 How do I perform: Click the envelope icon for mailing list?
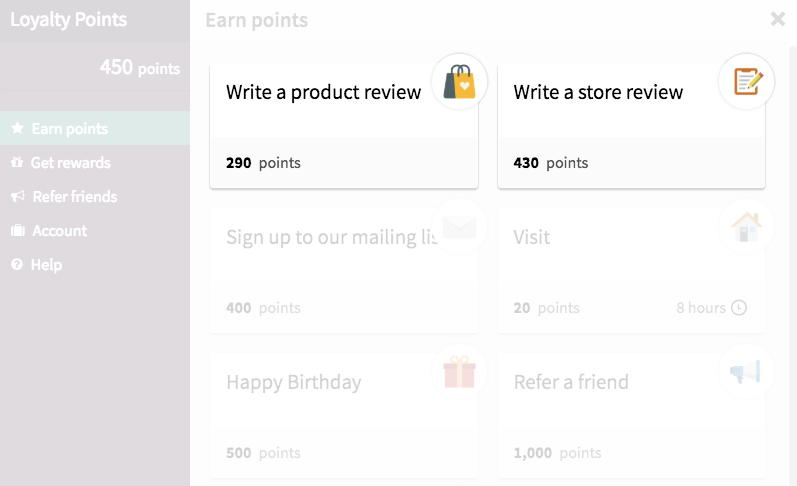pos(459,227)
